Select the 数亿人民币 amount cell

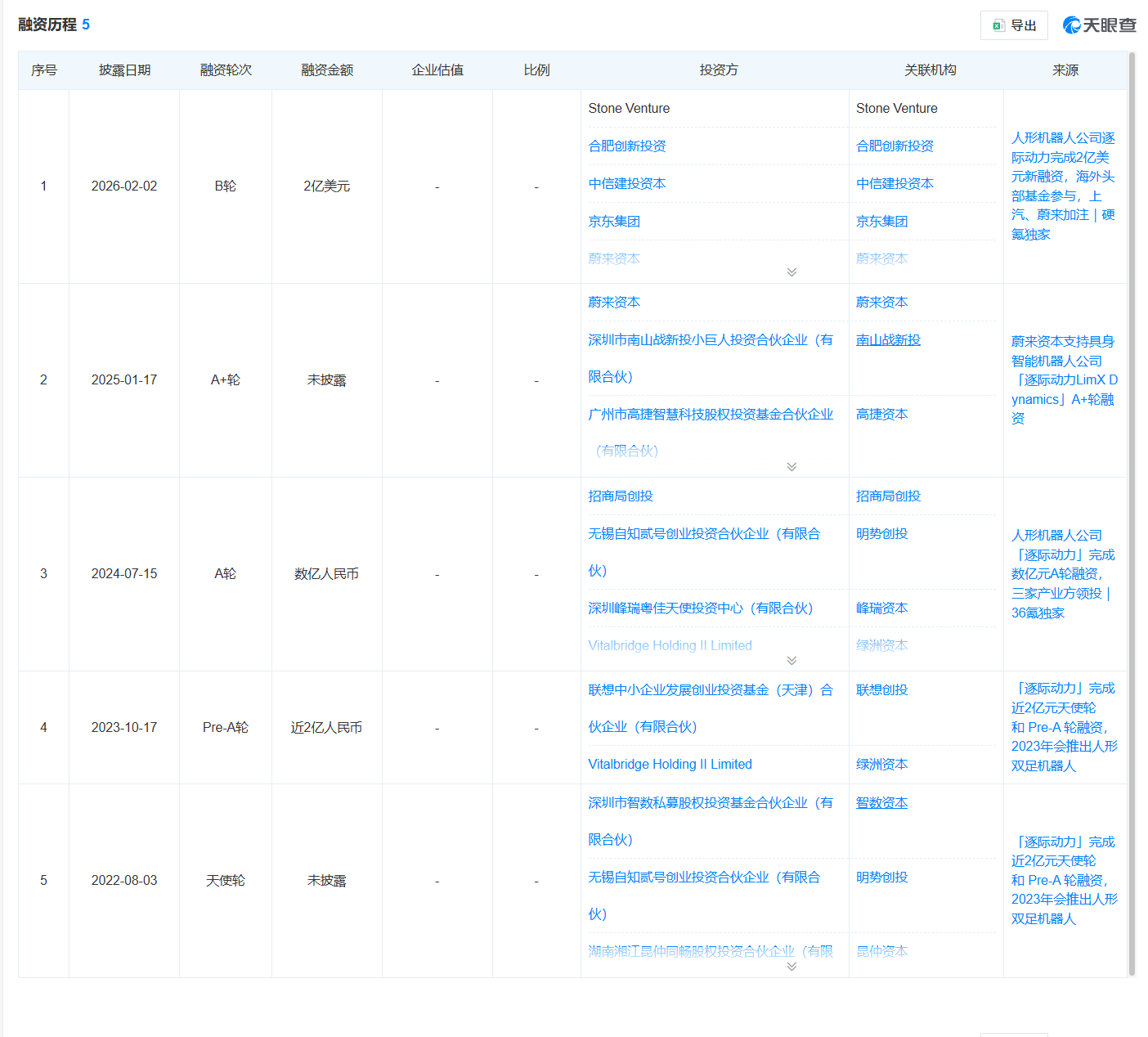[327, 573]
